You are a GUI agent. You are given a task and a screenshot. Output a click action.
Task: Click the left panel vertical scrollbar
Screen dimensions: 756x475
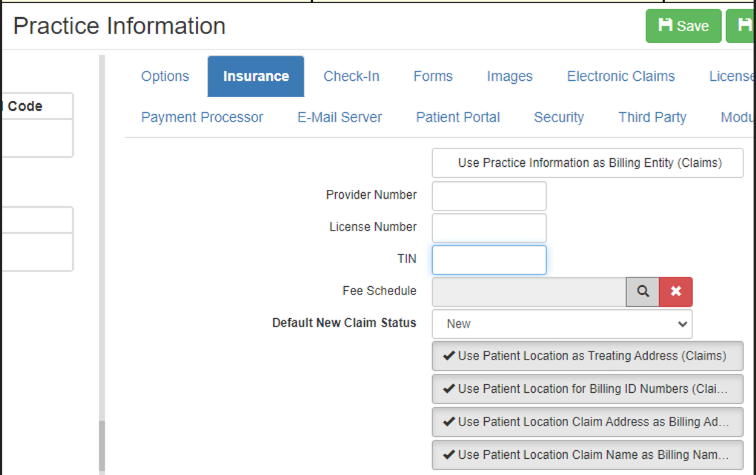102,263
